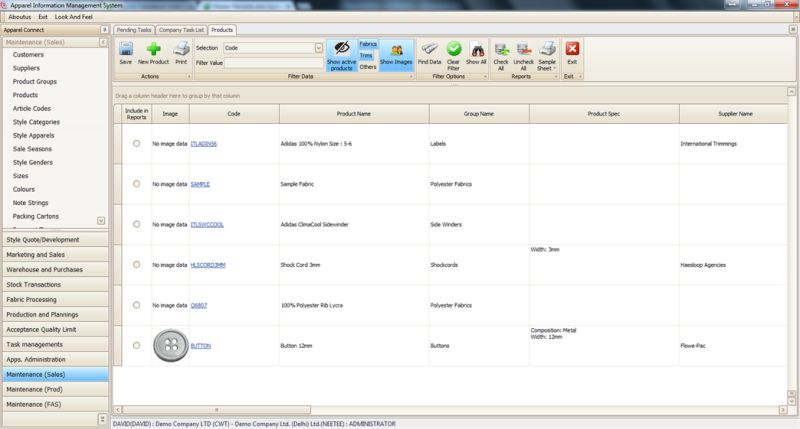
Task: Sort by the Product Name column header
Action: [354, 114]
